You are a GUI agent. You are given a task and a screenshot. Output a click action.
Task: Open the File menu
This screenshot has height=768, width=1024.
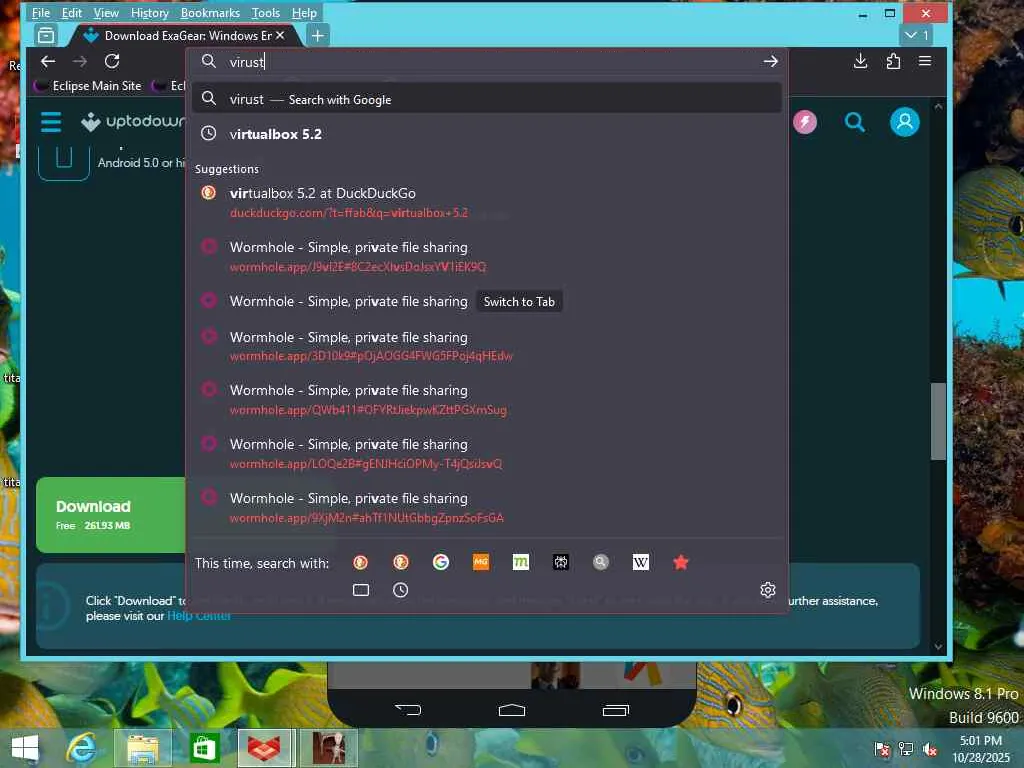(x=40, y=12)
